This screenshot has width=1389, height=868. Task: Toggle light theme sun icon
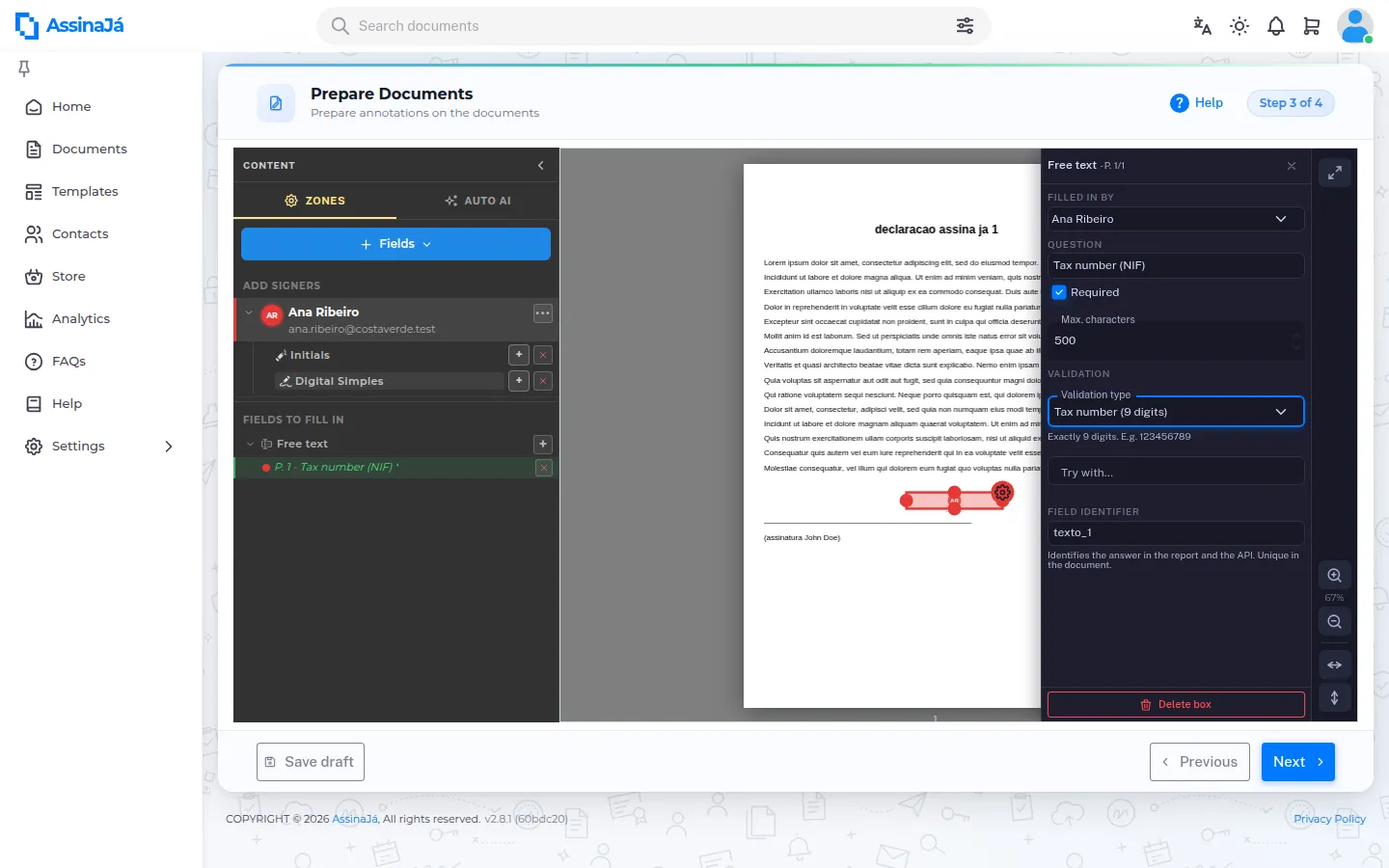point(1239,26)
